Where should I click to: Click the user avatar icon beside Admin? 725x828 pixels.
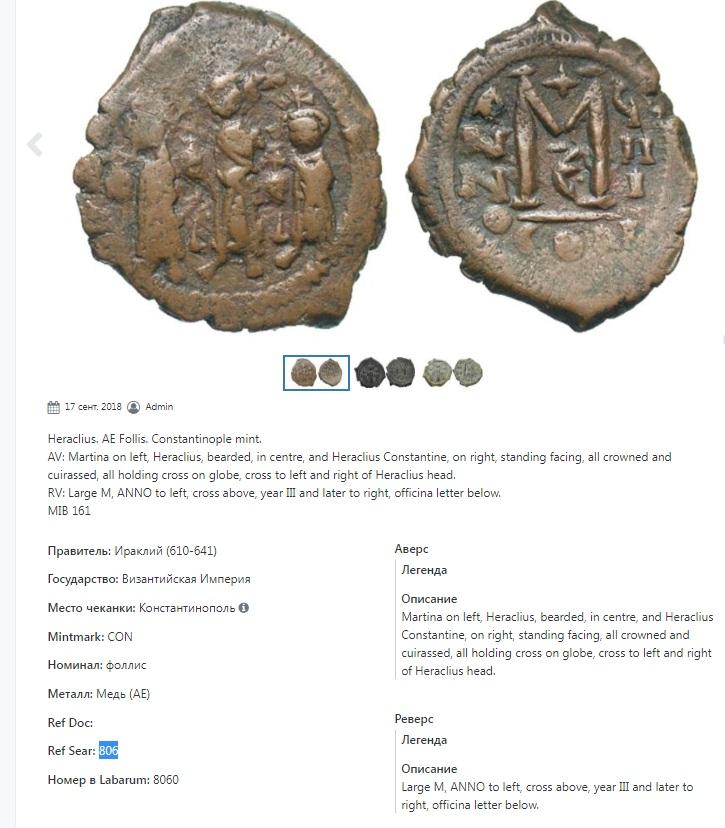(x=134, y=407)
